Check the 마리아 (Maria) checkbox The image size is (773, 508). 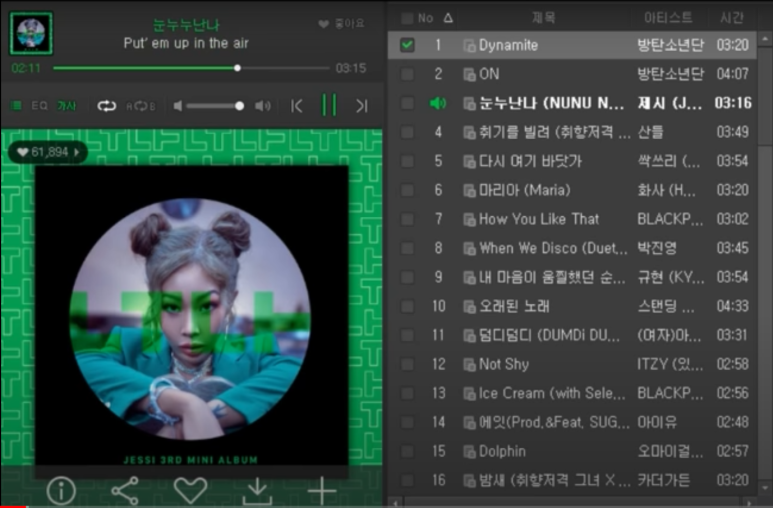coord(407,190)
